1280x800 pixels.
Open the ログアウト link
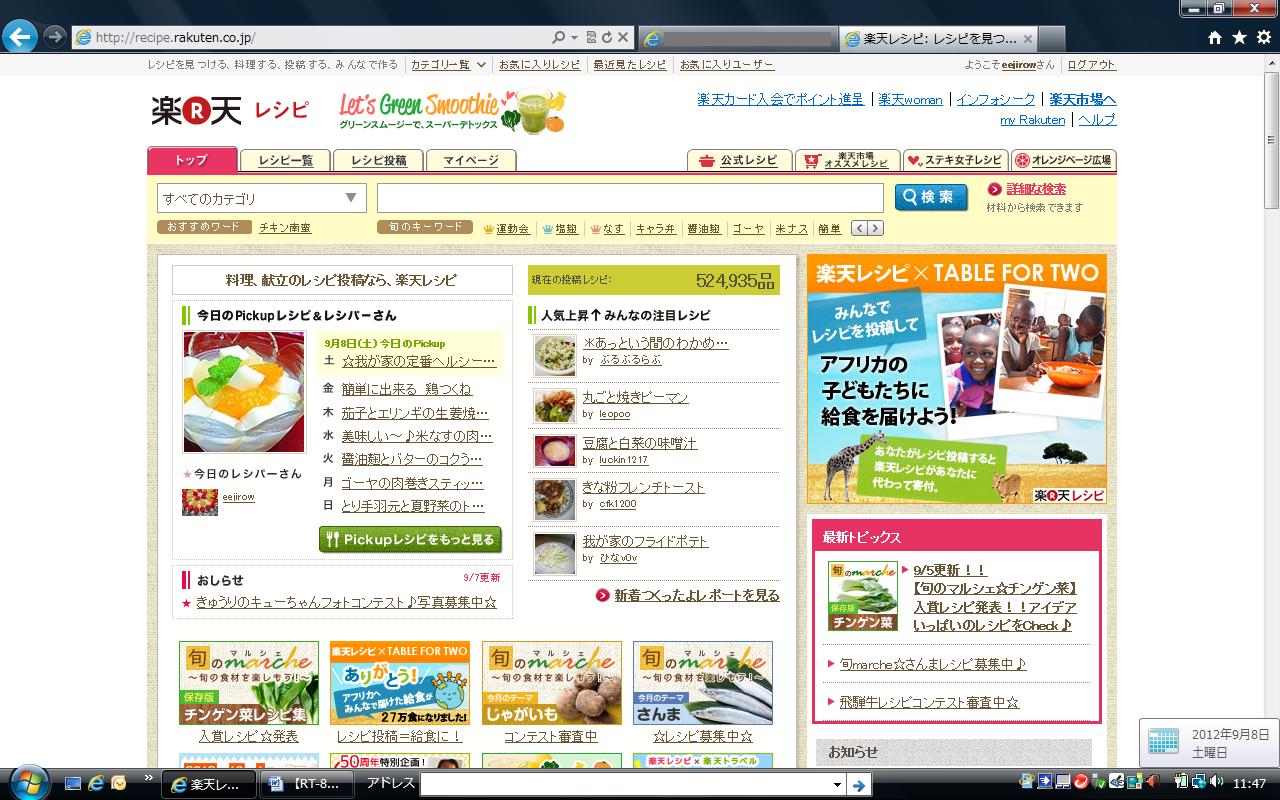[1091, 65]
